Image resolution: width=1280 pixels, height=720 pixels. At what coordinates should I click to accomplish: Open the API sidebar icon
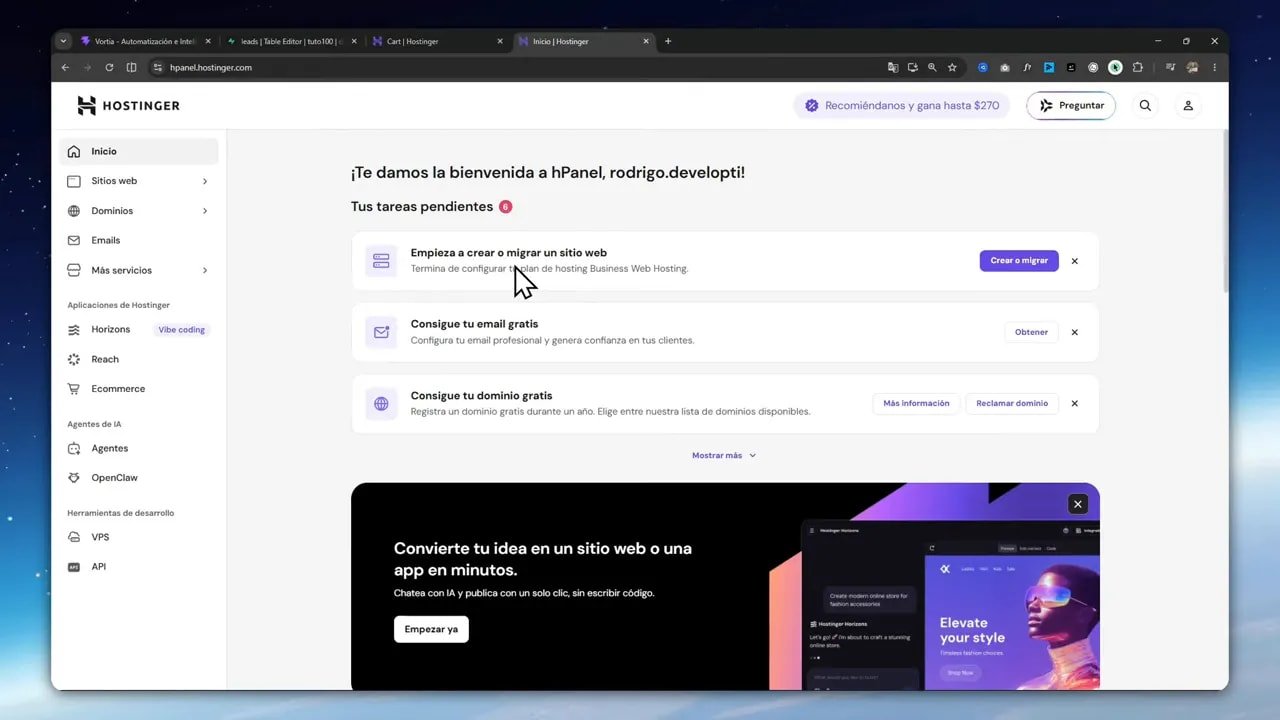74,567
